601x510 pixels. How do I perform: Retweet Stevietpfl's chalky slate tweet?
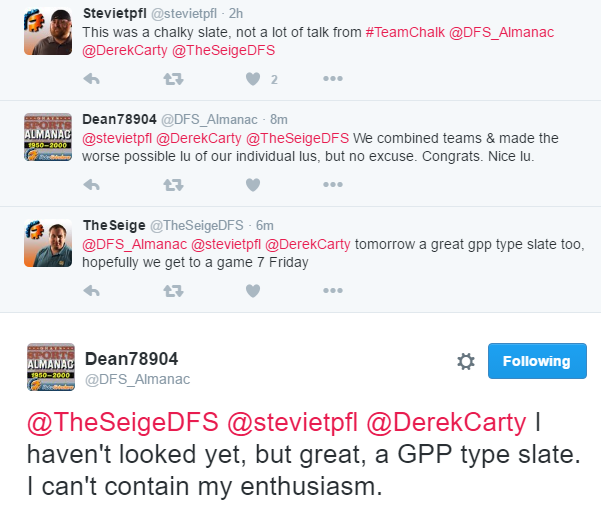tap(173, 79)
